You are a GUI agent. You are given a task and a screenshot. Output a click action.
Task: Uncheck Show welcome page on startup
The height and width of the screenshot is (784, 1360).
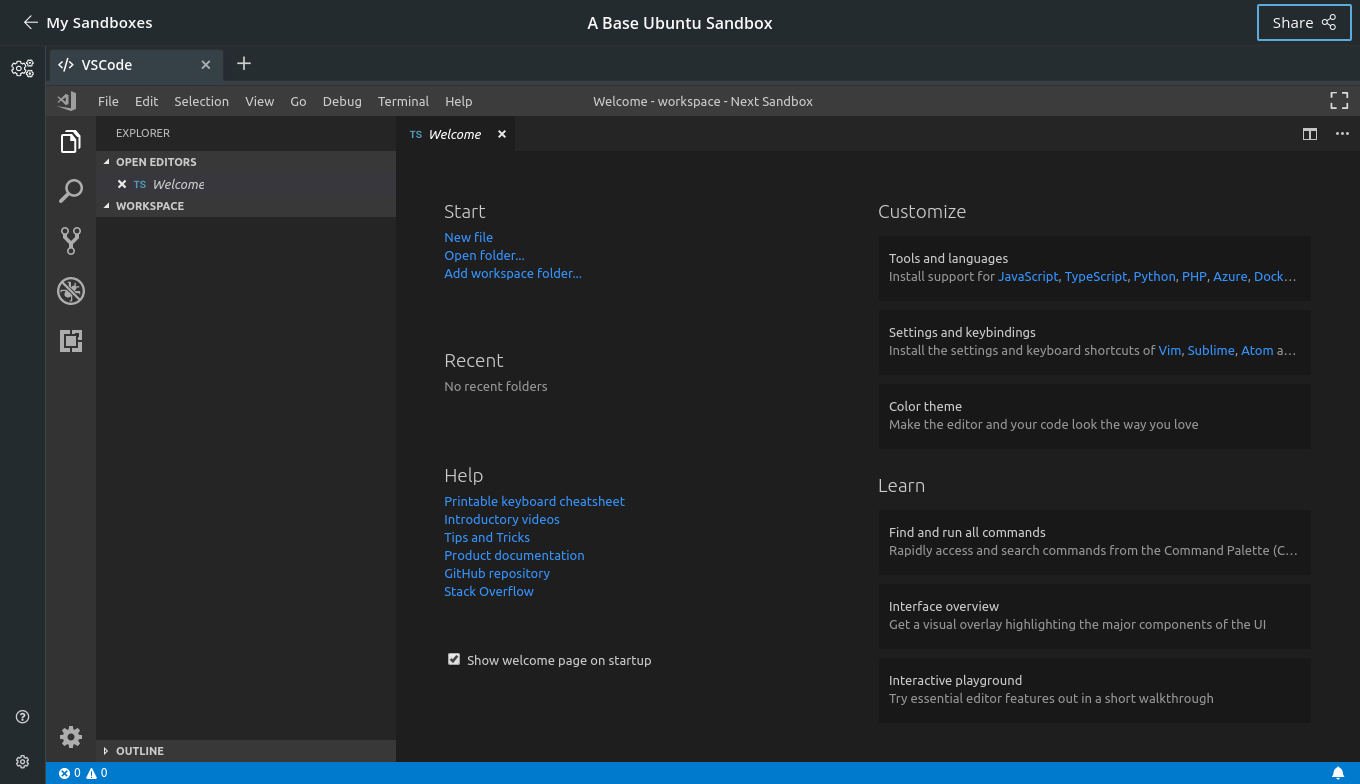pyautogui.click(x=454, y=659)
